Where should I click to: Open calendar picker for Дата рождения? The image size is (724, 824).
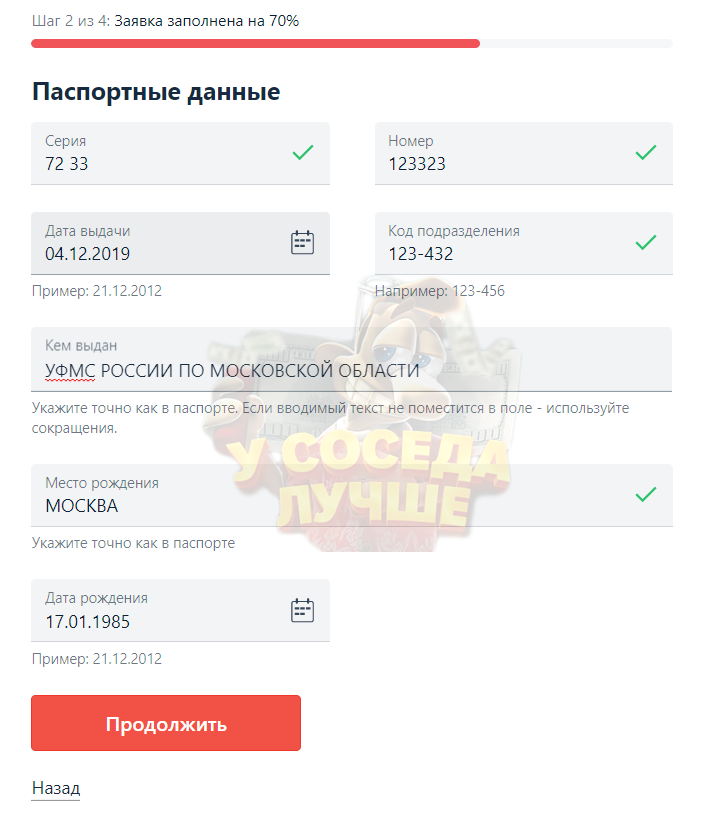pyautogui.click(x=302, y=610)
